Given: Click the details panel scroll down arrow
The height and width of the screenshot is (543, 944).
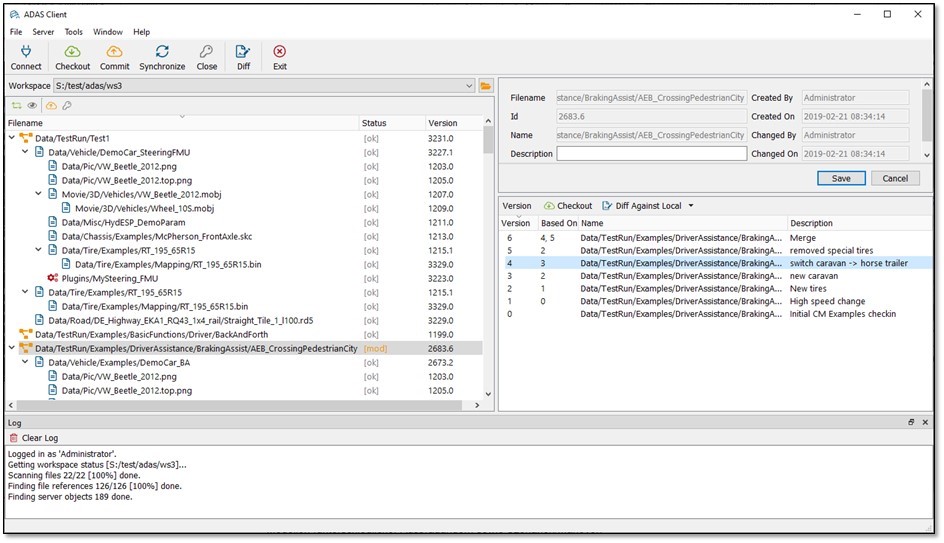Looking at the screenshot, I should pyautogui.click(x=927, y=155).
